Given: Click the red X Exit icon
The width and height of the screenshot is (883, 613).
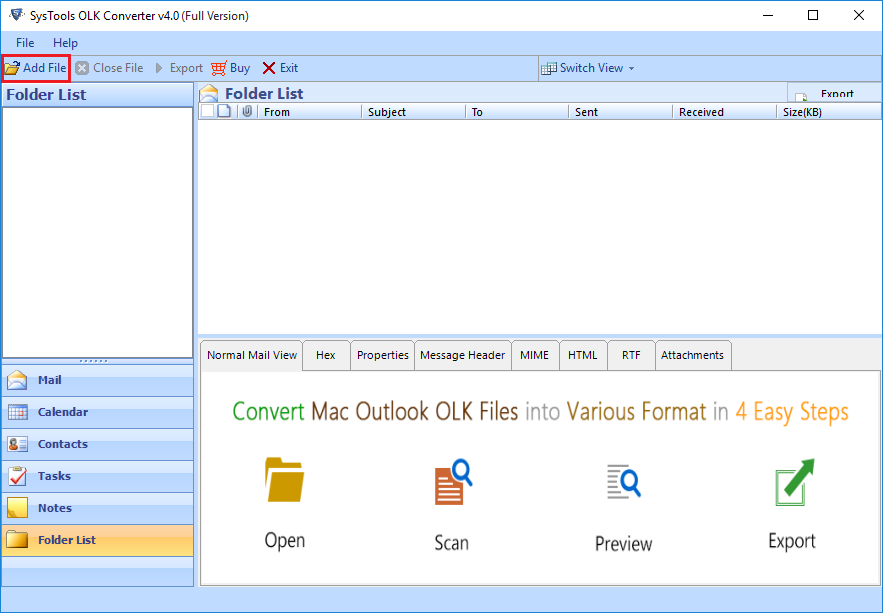Looking at the screenshot, I should (x=269, y=68).
